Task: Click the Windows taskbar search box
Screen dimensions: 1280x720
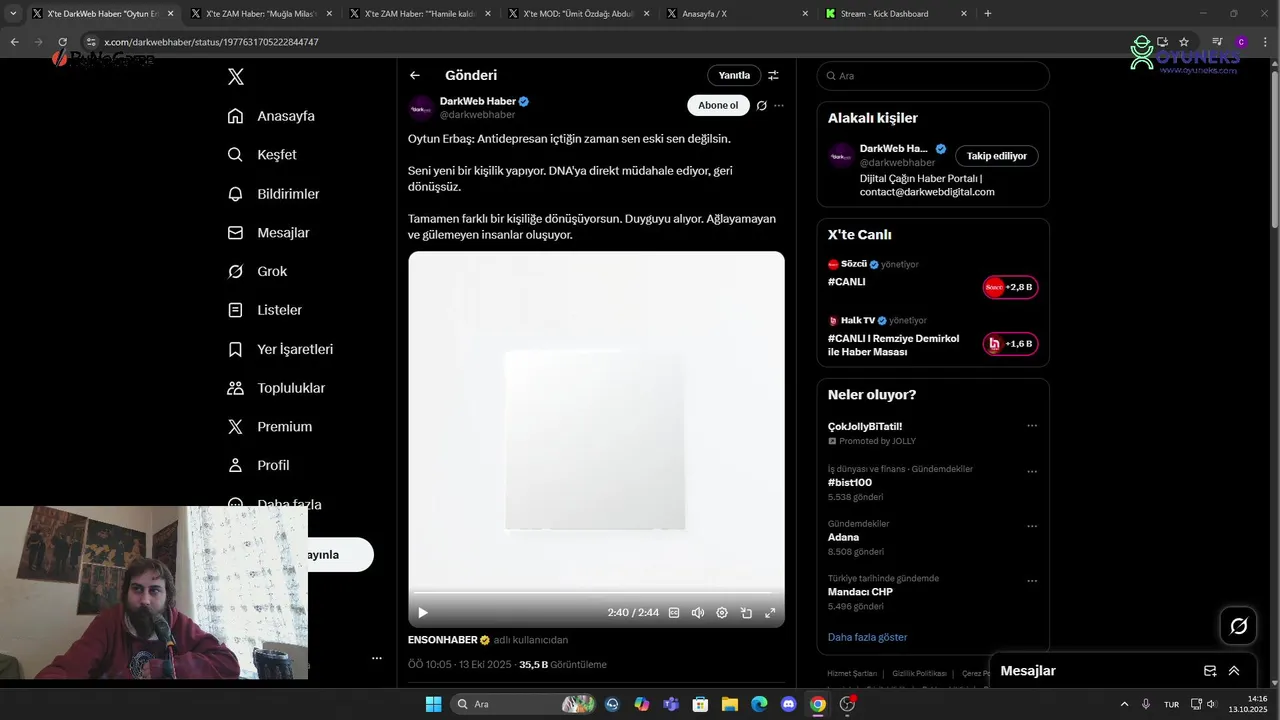Action: pyautogui.click(x=523, y=704)
